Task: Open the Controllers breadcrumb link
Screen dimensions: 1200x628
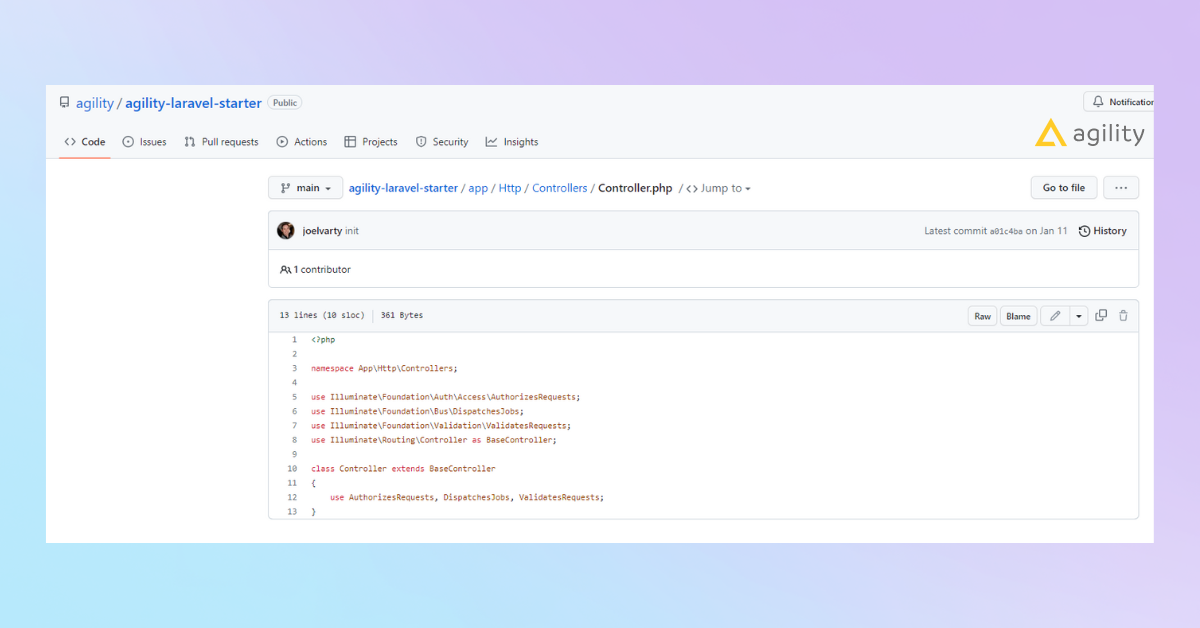Action: (x=559, y=188)
